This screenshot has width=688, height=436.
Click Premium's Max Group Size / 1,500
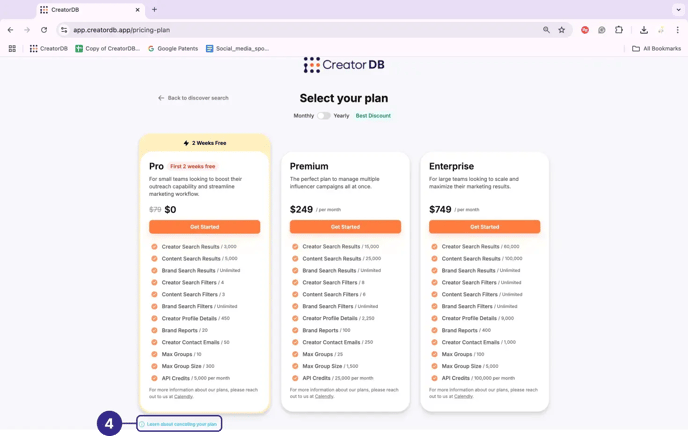point(330,366)
